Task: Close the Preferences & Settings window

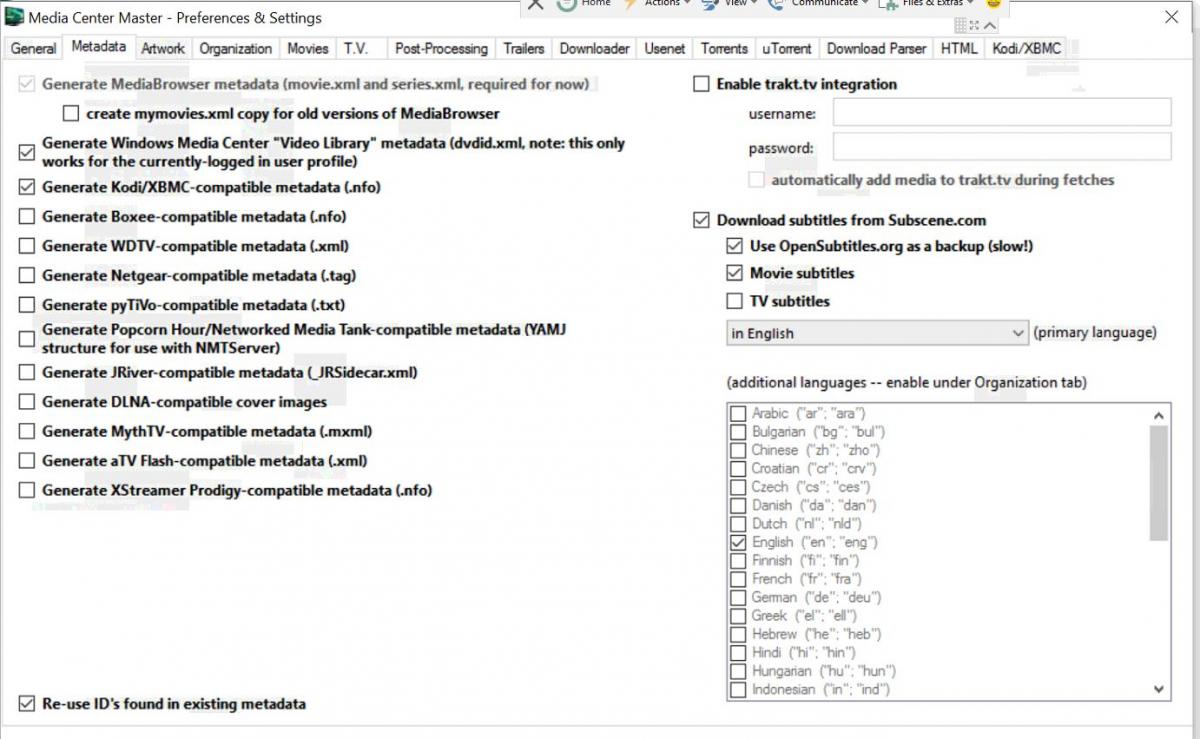Action: pyautogui.click(x=1171, y=17)
